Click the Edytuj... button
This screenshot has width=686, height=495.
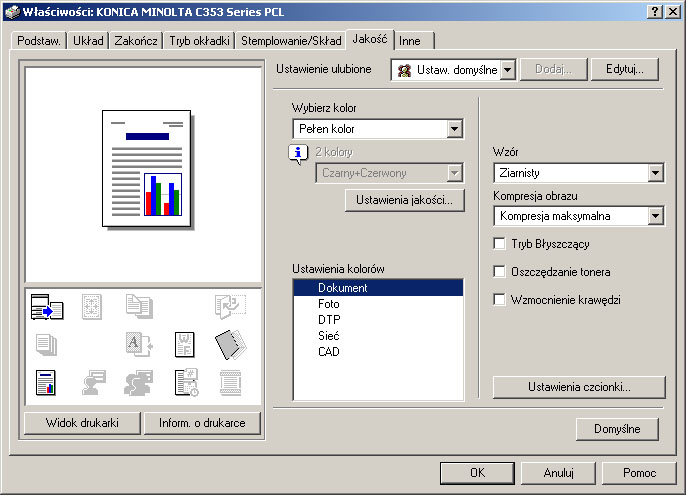(624, 69)
